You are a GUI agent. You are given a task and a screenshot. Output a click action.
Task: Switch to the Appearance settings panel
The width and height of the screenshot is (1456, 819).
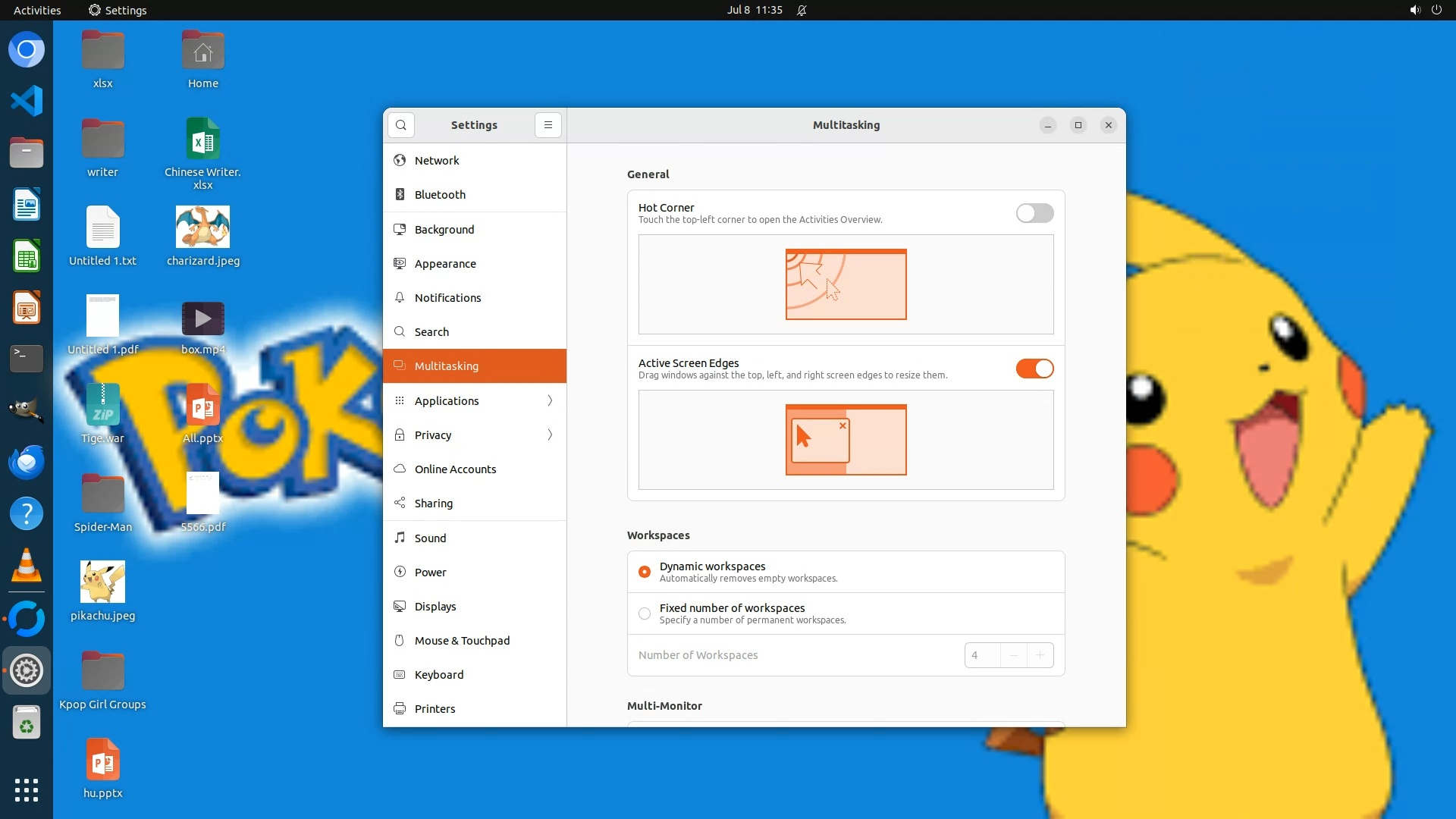click(445, 264)
